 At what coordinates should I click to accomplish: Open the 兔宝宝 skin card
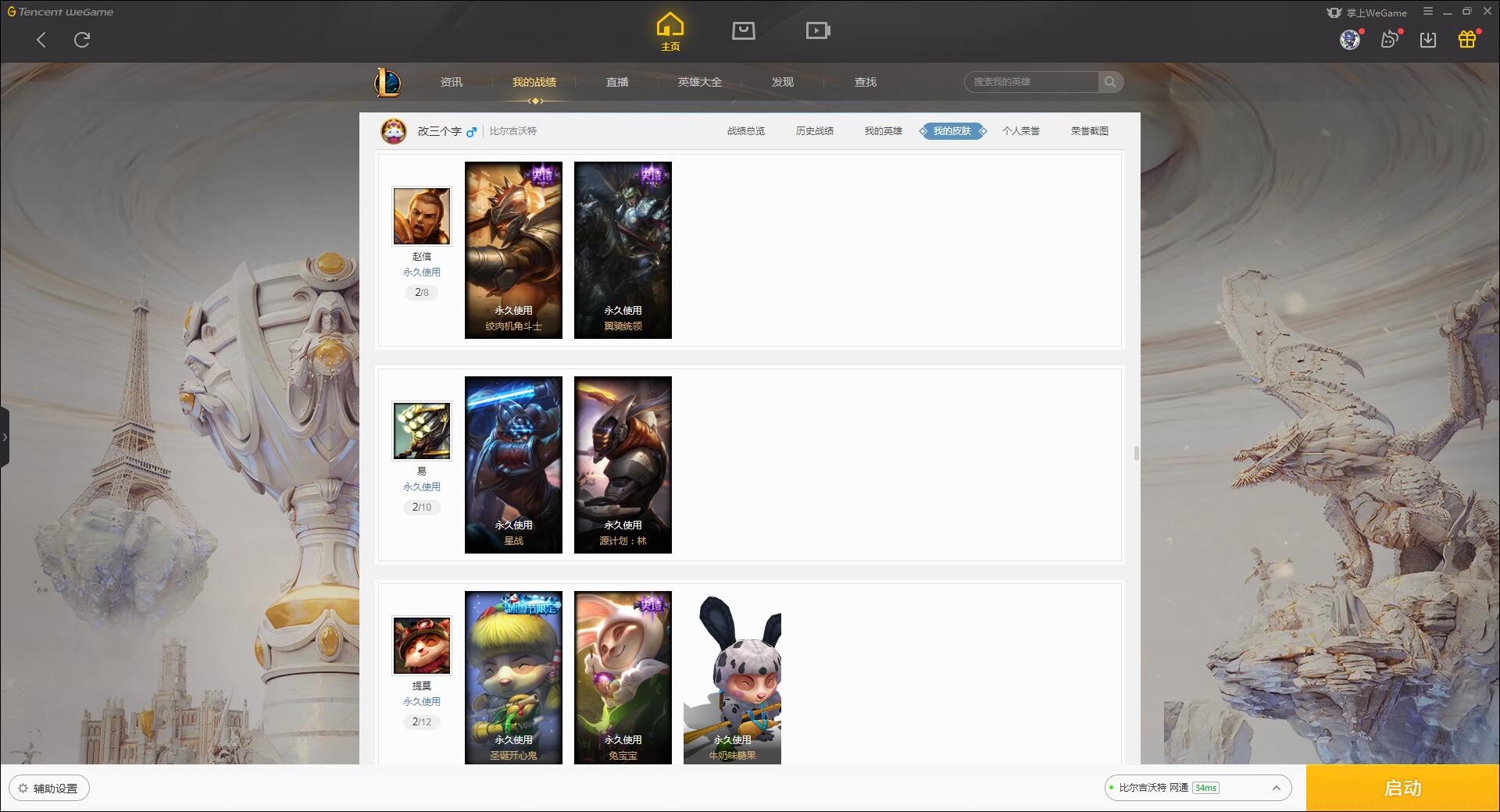tap(623, 678)
